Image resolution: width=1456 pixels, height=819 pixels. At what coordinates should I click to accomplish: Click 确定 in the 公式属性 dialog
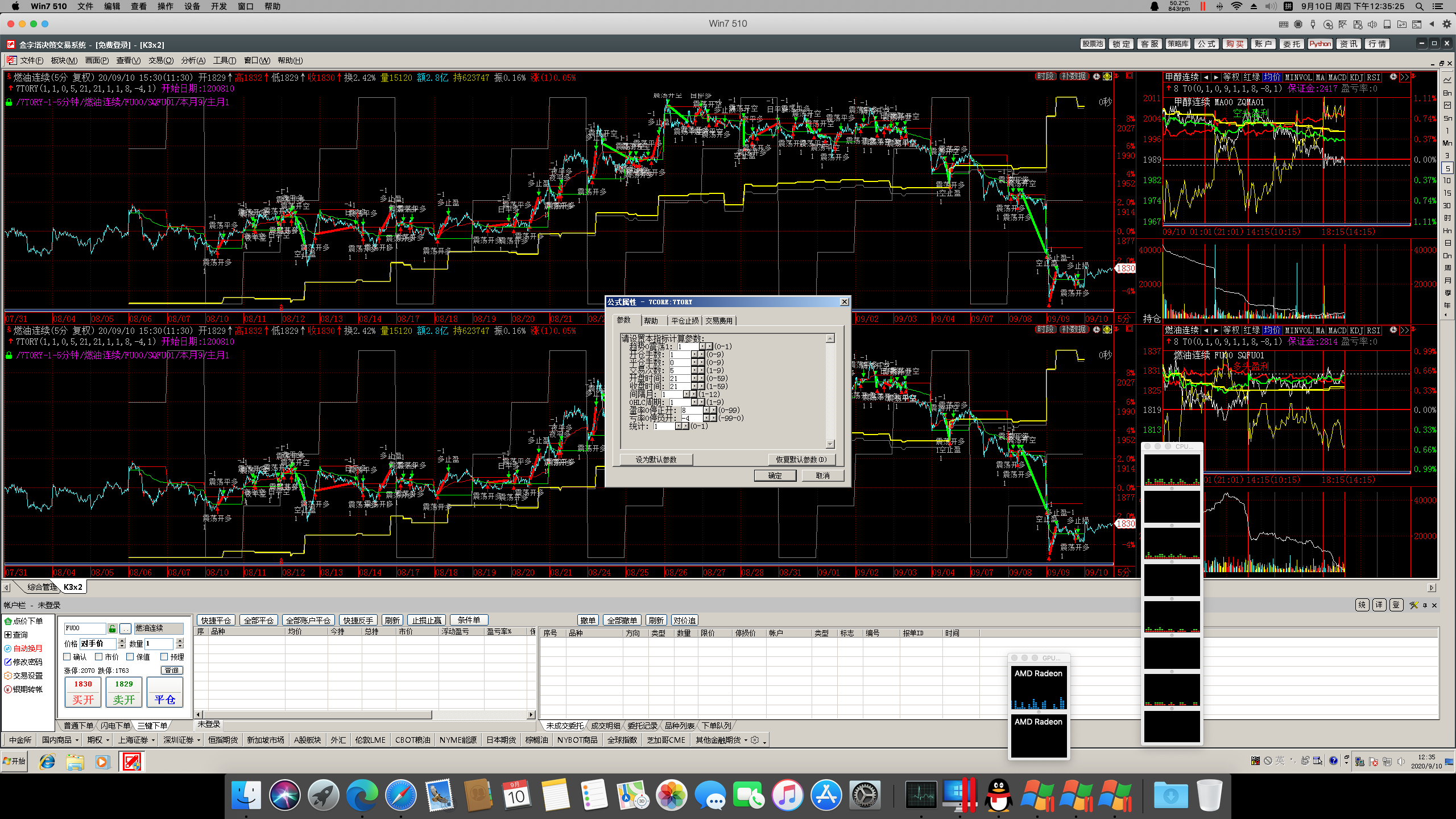click(775, 475)
